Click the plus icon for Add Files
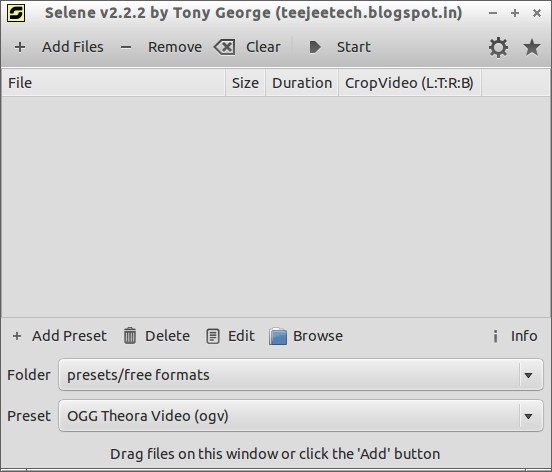The height and width of the screenshot is (472, 552). tap(20, 47)
